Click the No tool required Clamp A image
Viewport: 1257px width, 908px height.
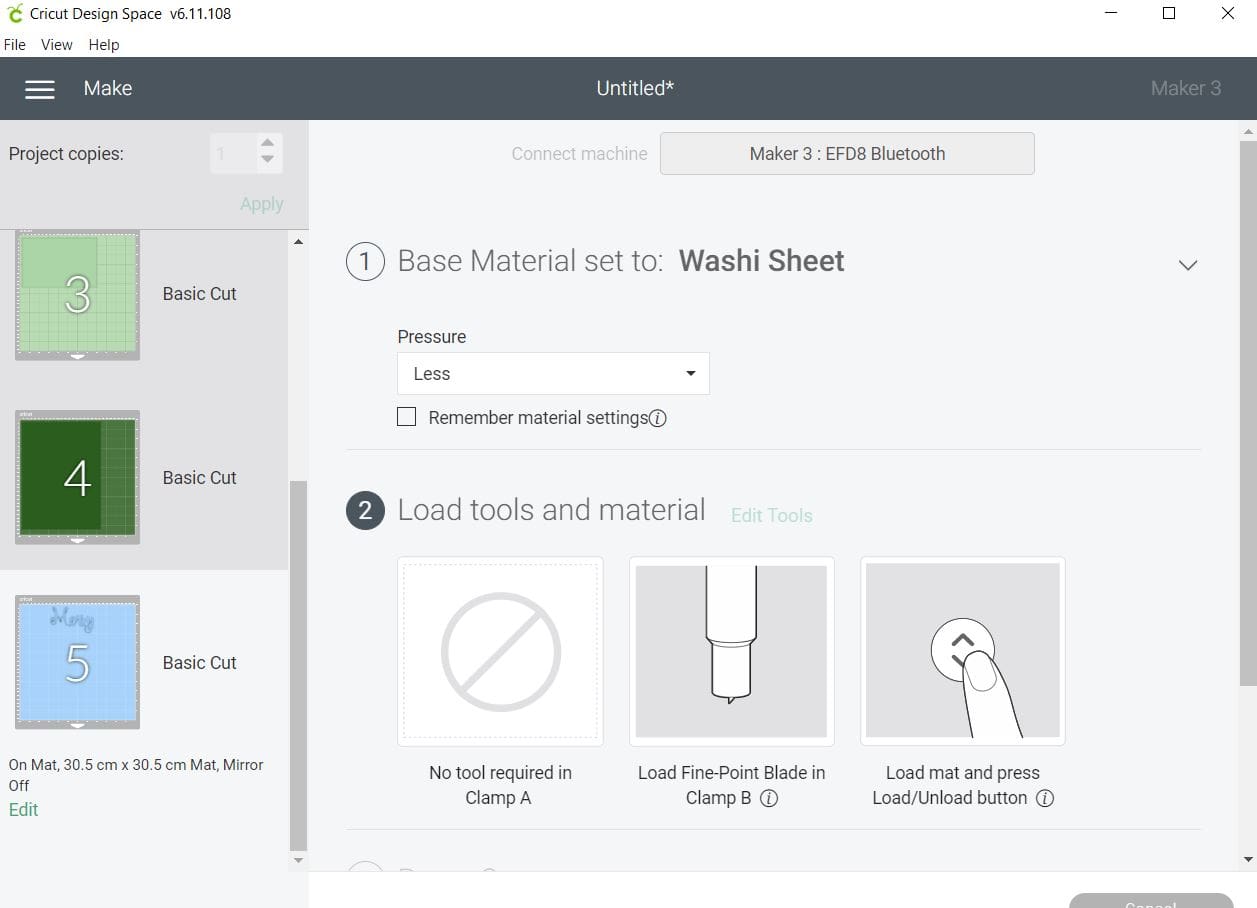coord(500,651)
